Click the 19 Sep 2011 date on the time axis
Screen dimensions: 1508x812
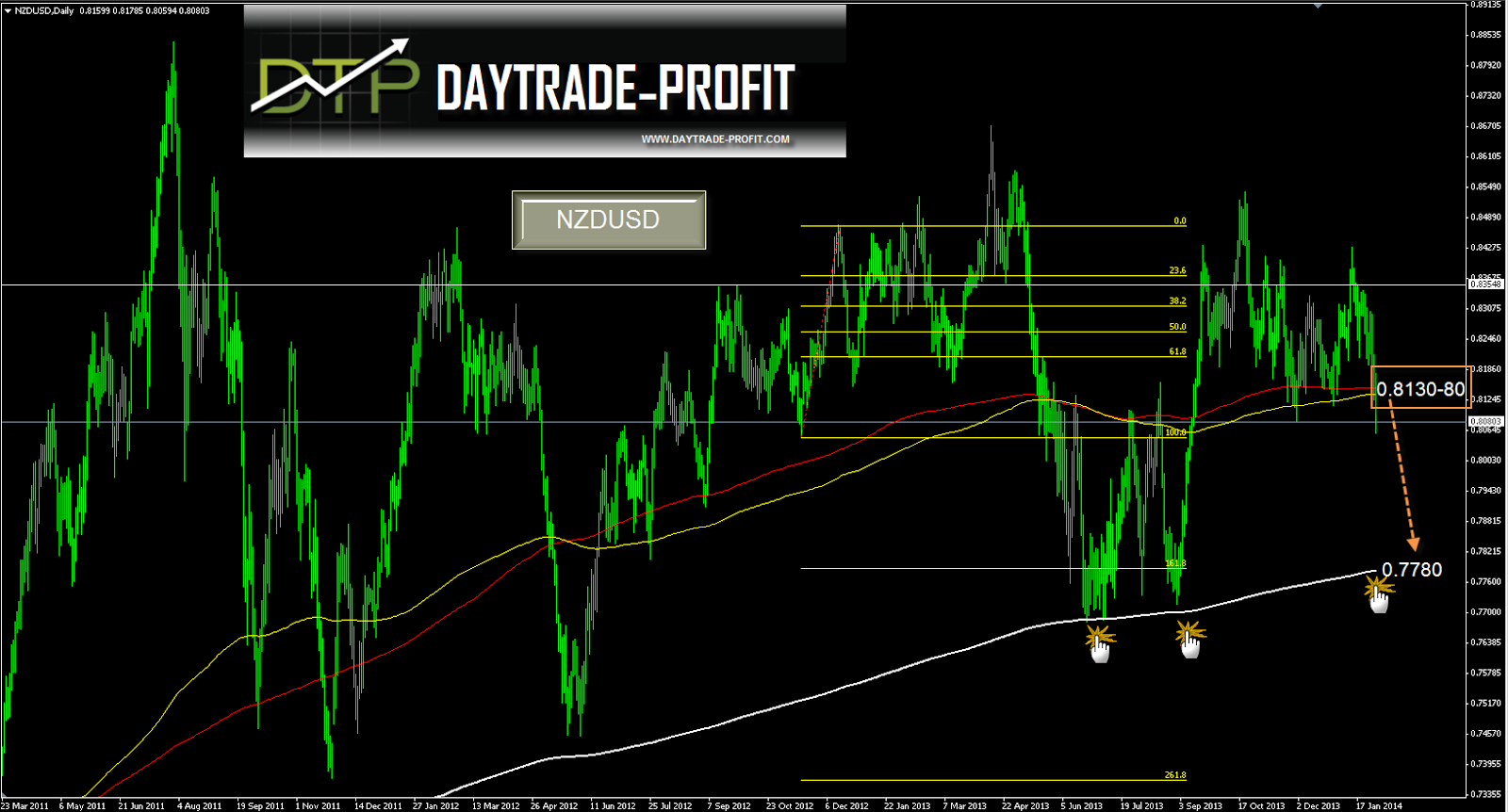pyautogui.click(x=260, y=806)
